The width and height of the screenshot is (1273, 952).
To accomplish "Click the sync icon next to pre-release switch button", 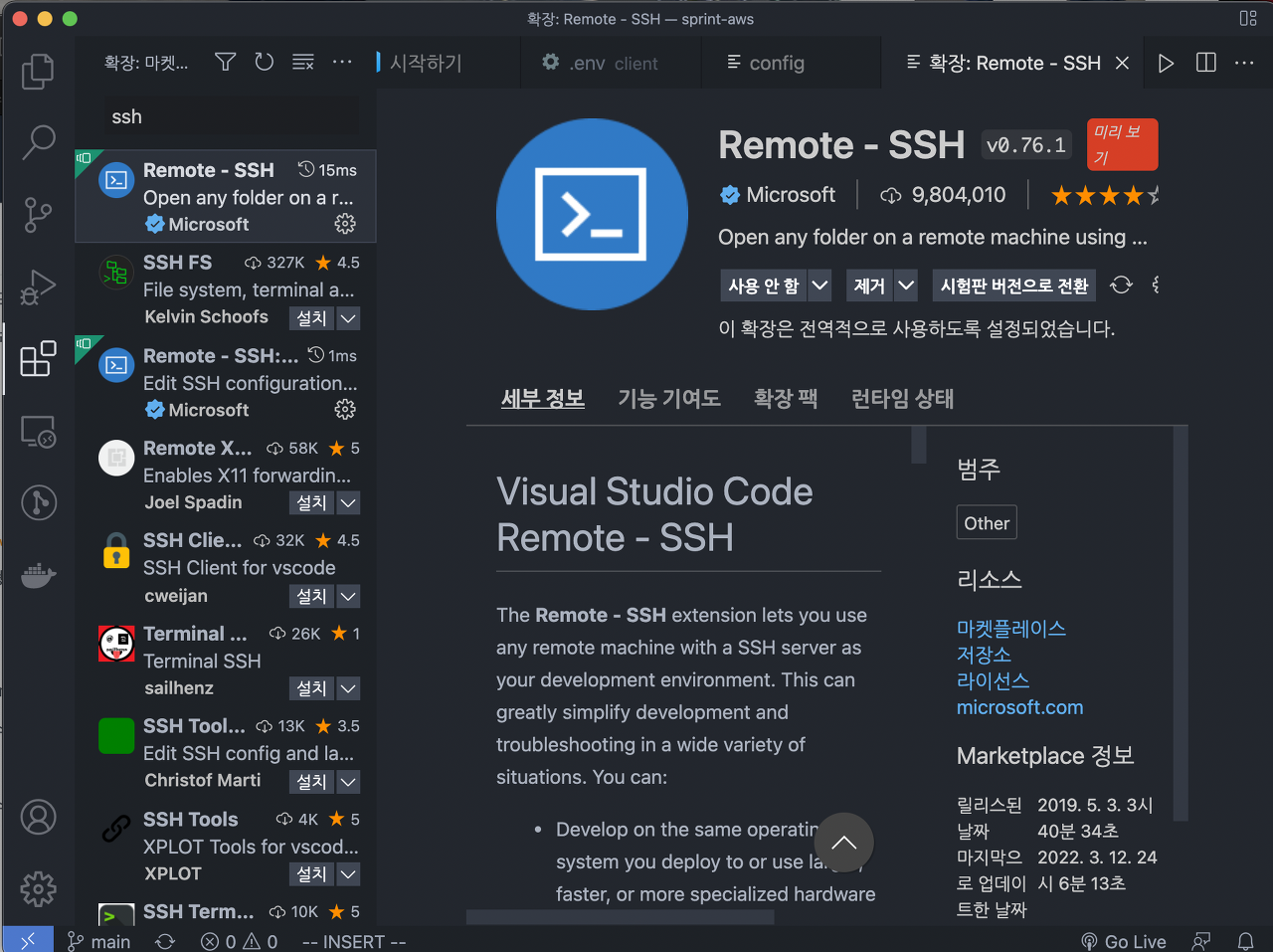I will tap(1121, 286).
